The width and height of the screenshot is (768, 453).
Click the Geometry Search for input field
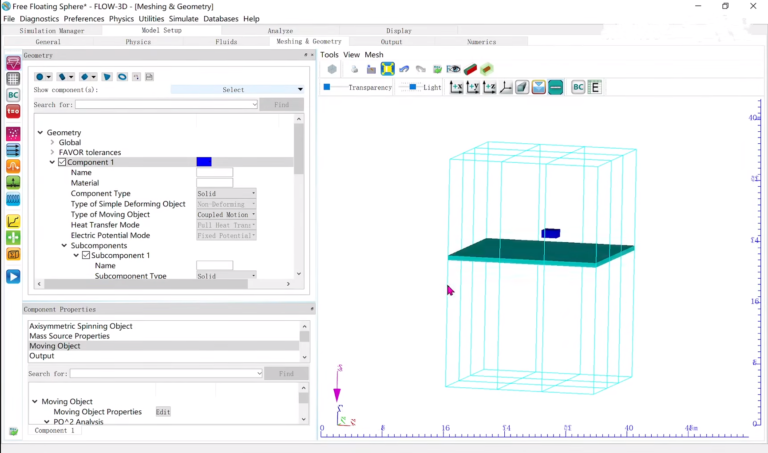pyautogui.click(x=167, y=104)
